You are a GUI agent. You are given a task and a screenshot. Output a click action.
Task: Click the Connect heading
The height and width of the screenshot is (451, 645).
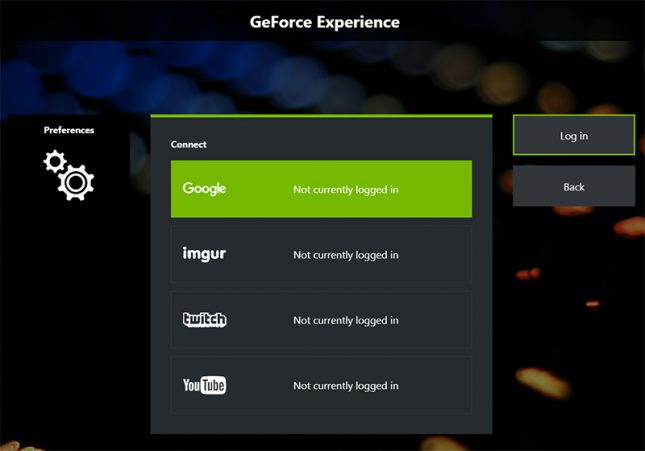click(x=189, y=144)
